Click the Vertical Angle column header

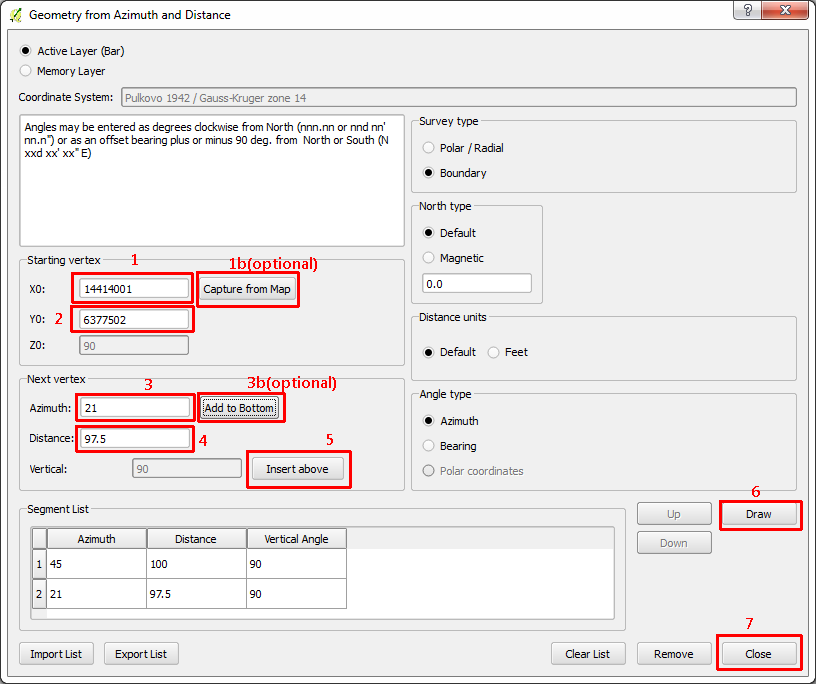(x=297, y=539)
